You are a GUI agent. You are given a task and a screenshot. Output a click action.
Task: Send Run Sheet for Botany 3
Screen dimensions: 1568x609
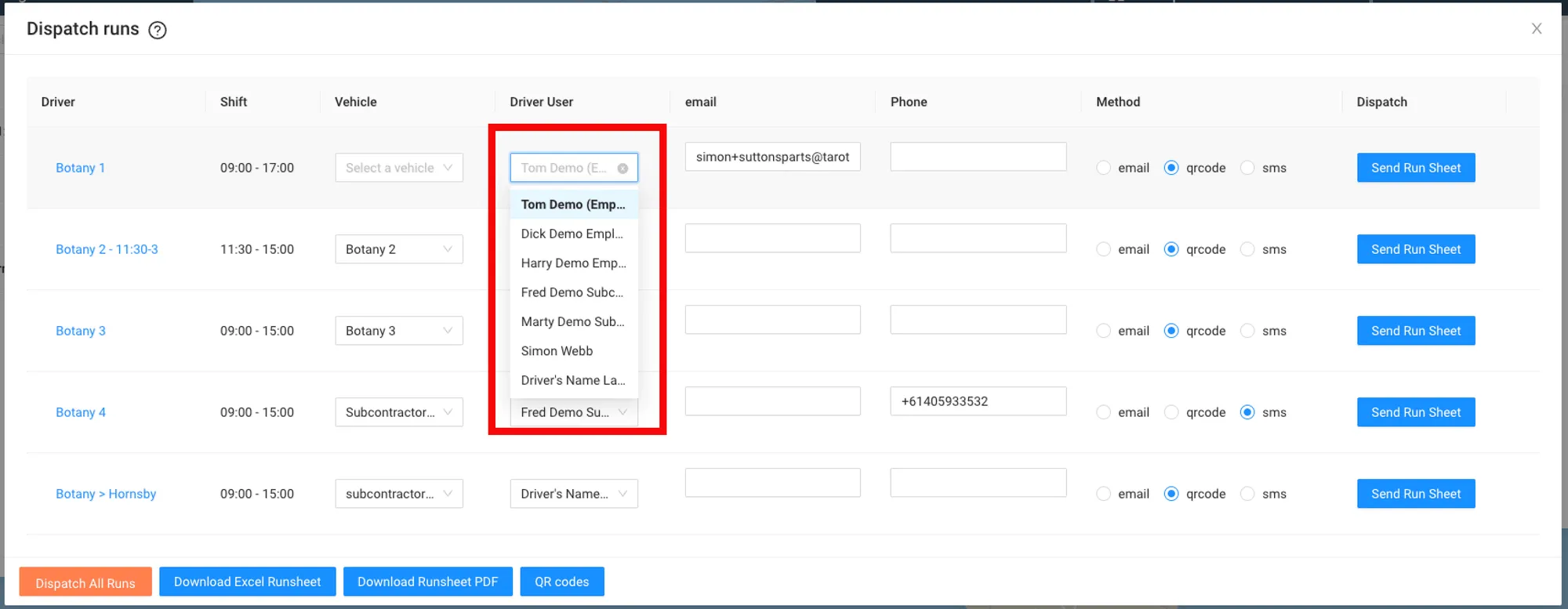click(x=1416, y=331)
